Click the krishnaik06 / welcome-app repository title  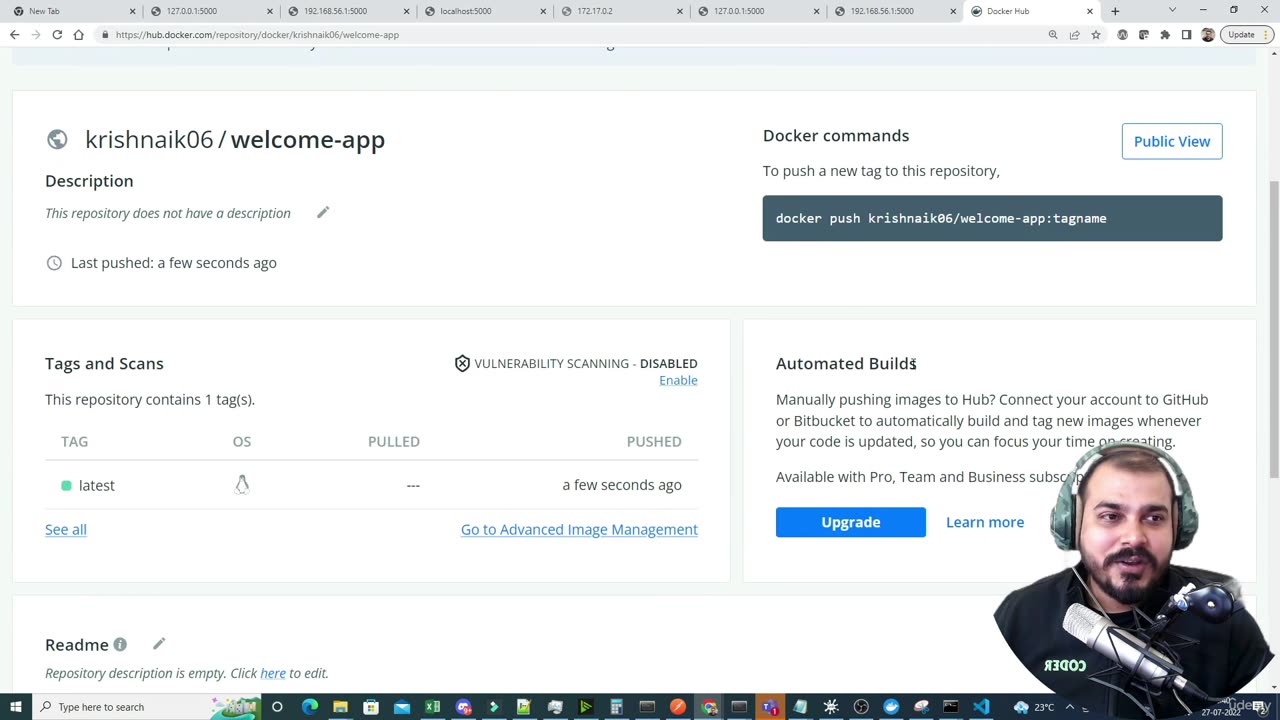coord(235,140)
